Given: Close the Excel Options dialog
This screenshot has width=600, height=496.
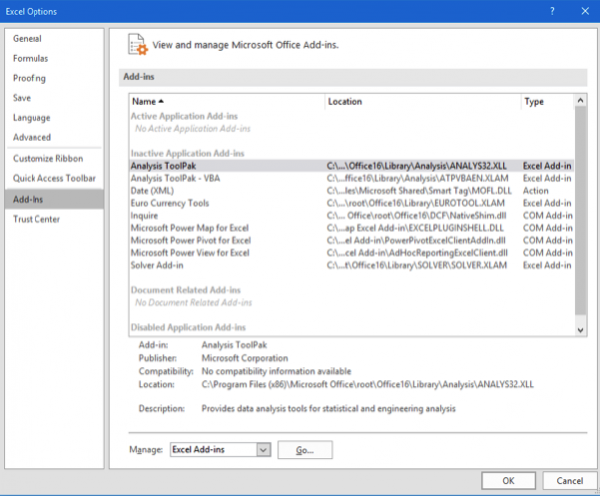Looking at the screenshot, I should 585,11.
